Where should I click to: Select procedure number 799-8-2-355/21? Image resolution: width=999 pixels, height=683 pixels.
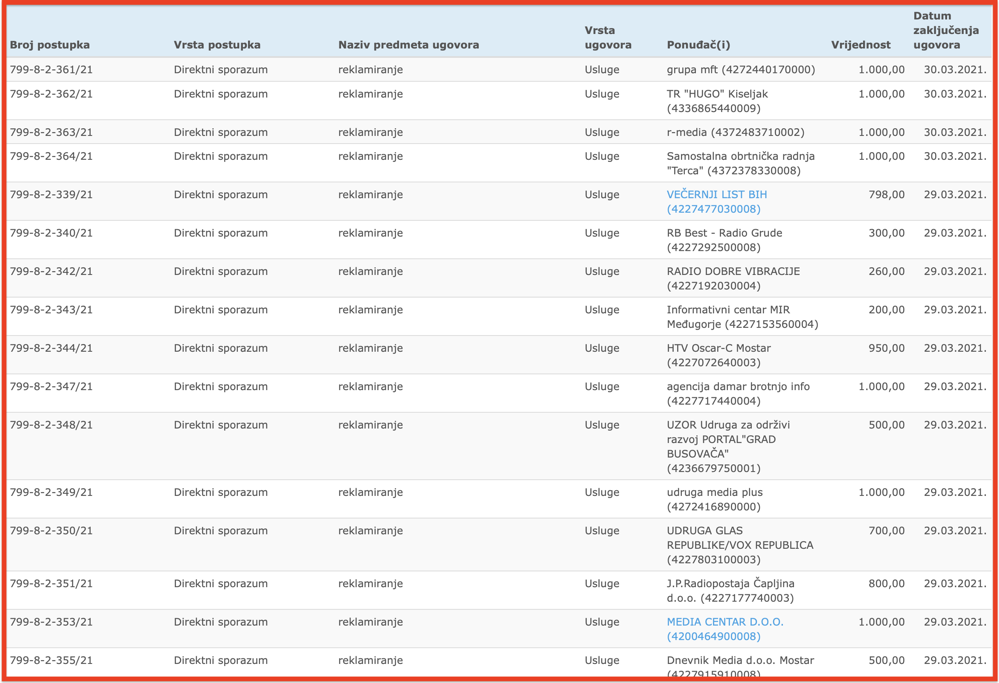click(x=51, y=660)
